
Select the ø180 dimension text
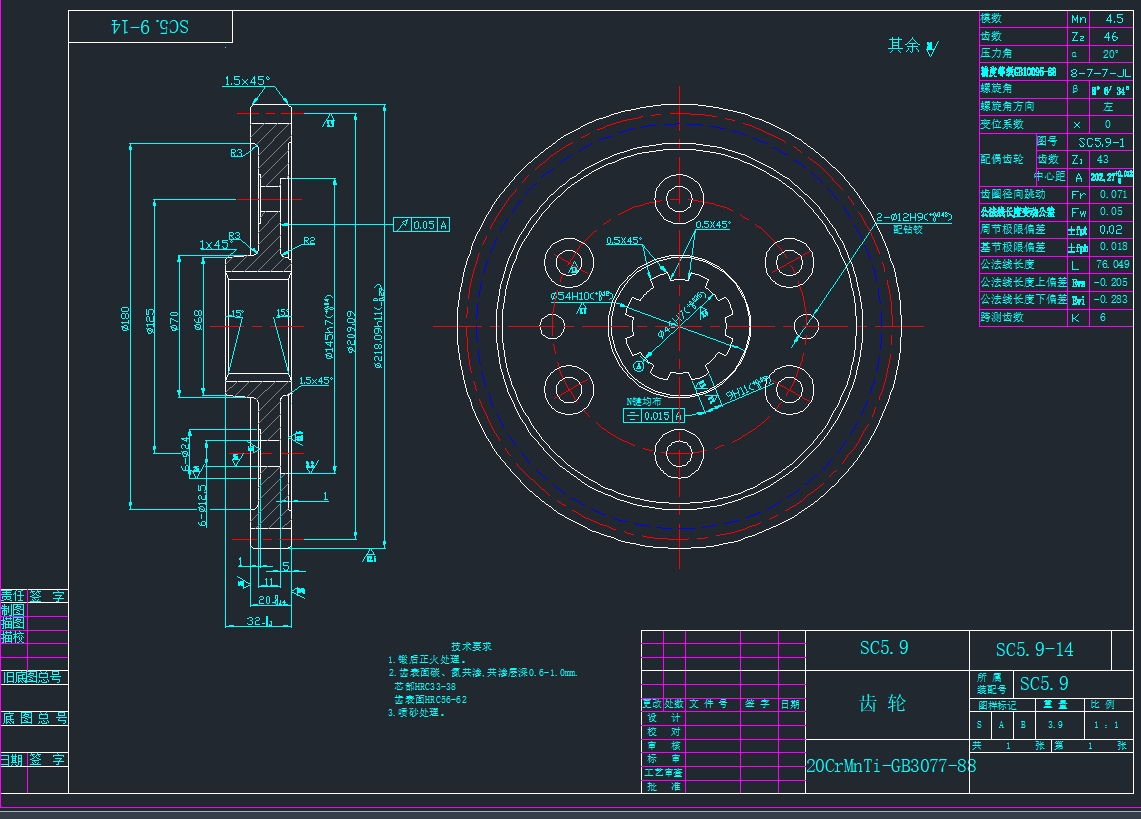[x=125, y=318]
